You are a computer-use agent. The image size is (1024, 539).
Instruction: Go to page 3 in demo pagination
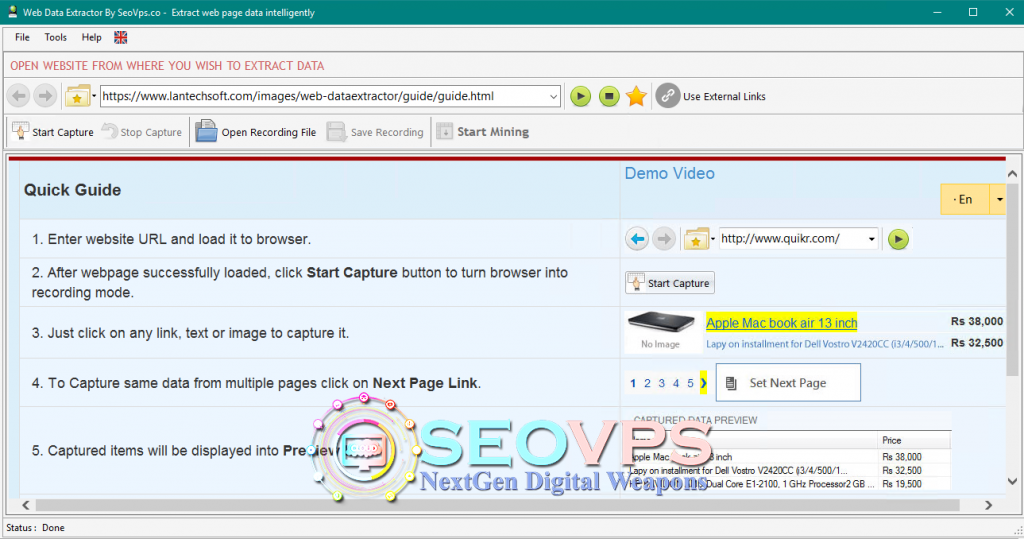point(662,384)
